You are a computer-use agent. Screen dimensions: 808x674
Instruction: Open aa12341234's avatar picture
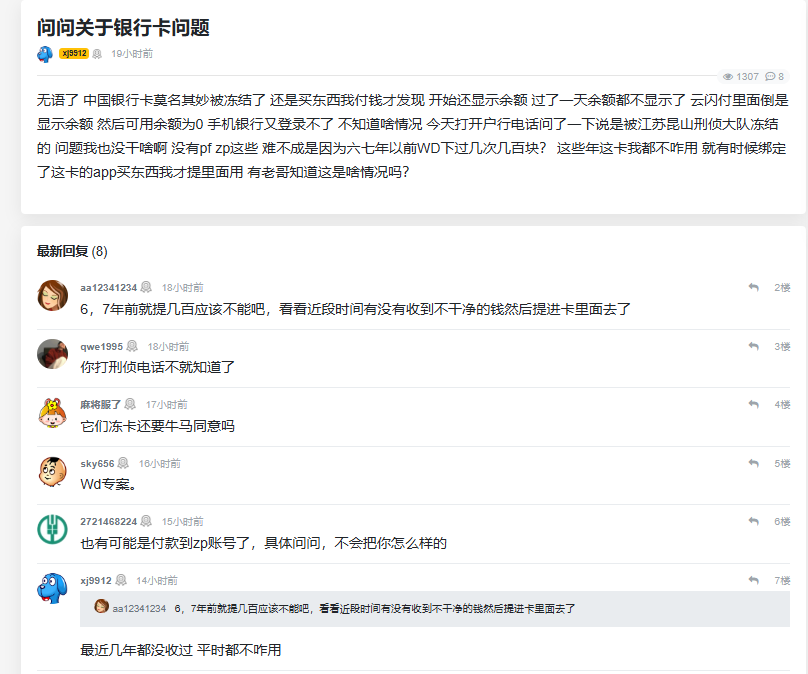(x=52, y=296)
